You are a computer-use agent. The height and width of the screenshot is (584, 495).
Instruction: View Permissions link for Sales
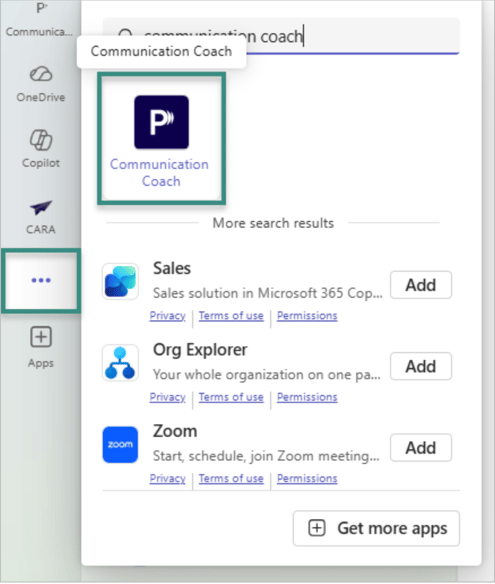(307, 315)
